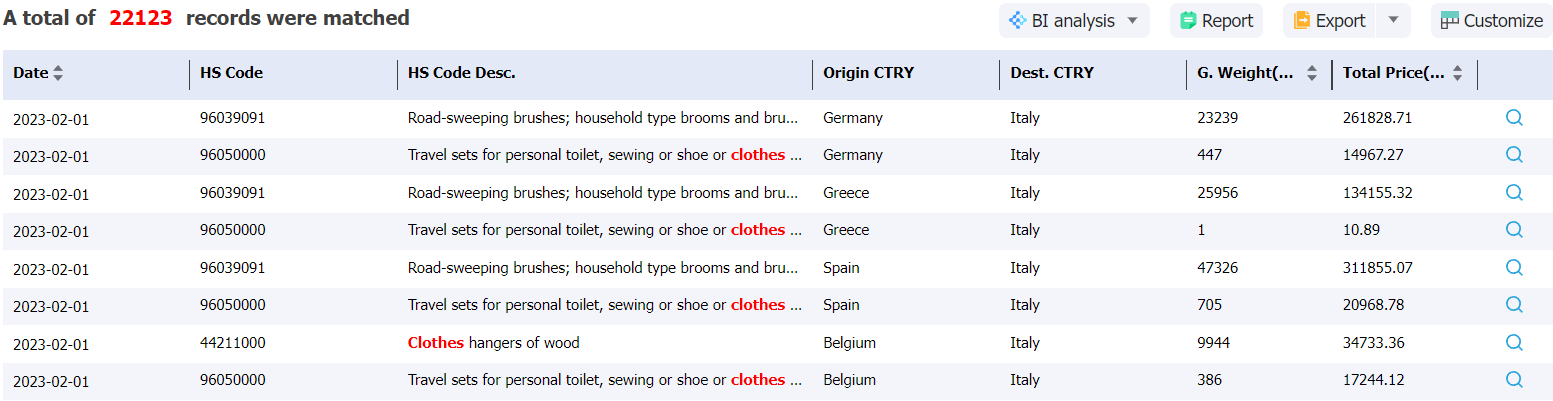Select the HS Code Desc. column header

pyautogui.click(x=461, y=73)
